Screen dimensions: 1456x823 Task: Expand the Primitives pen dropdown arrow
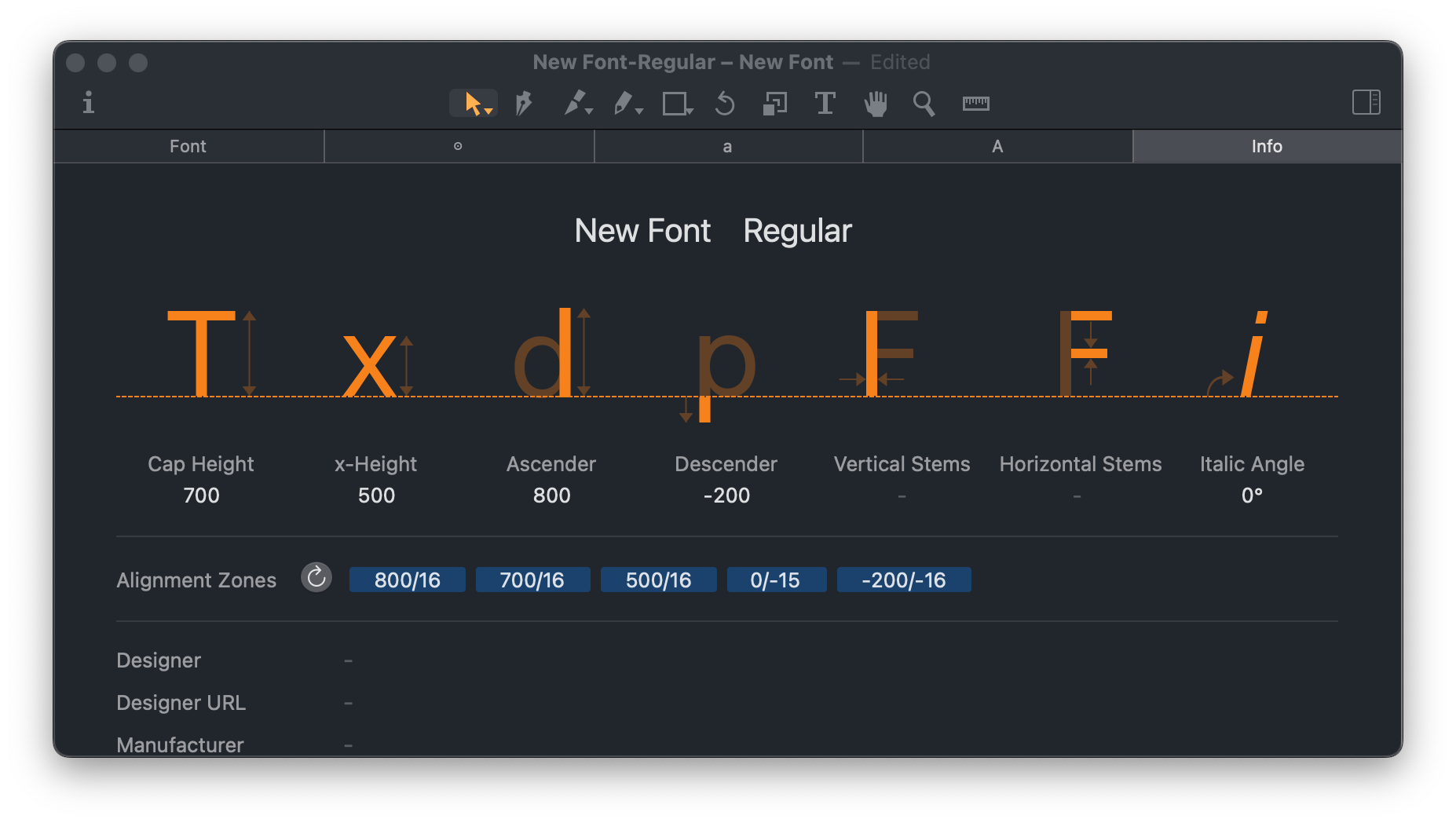589,112
